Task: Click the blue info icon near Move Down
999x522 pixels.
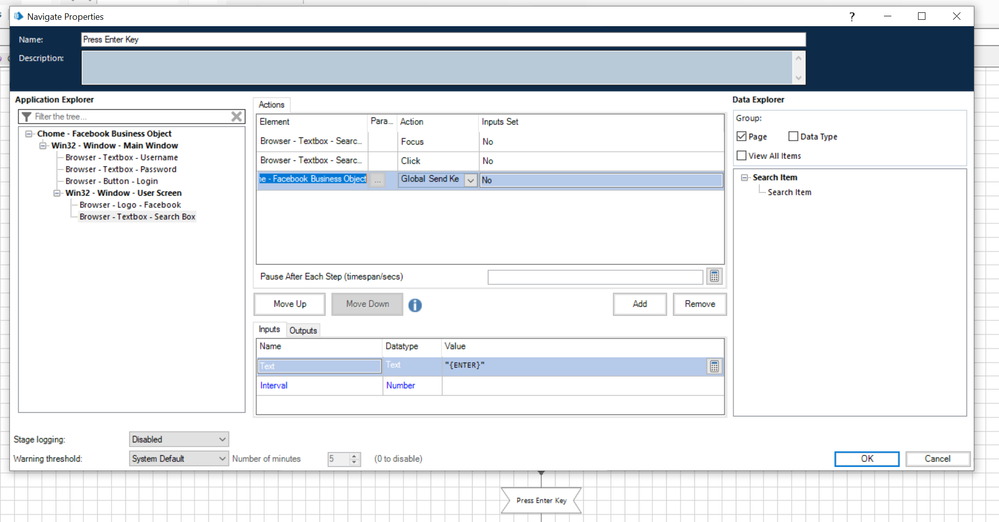Action: coord(415,305)
